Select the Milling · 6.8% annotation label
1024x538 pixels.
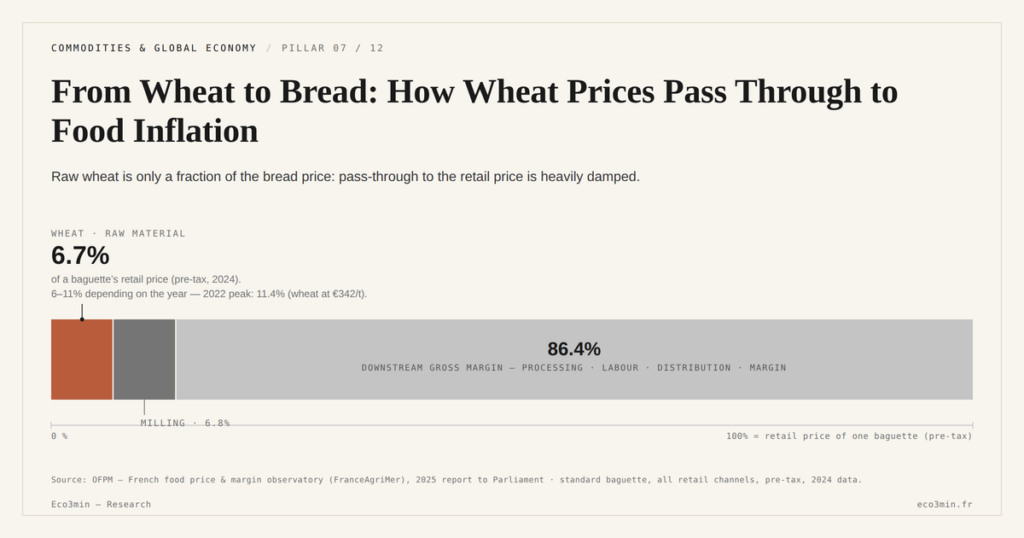tap(185, 423)
